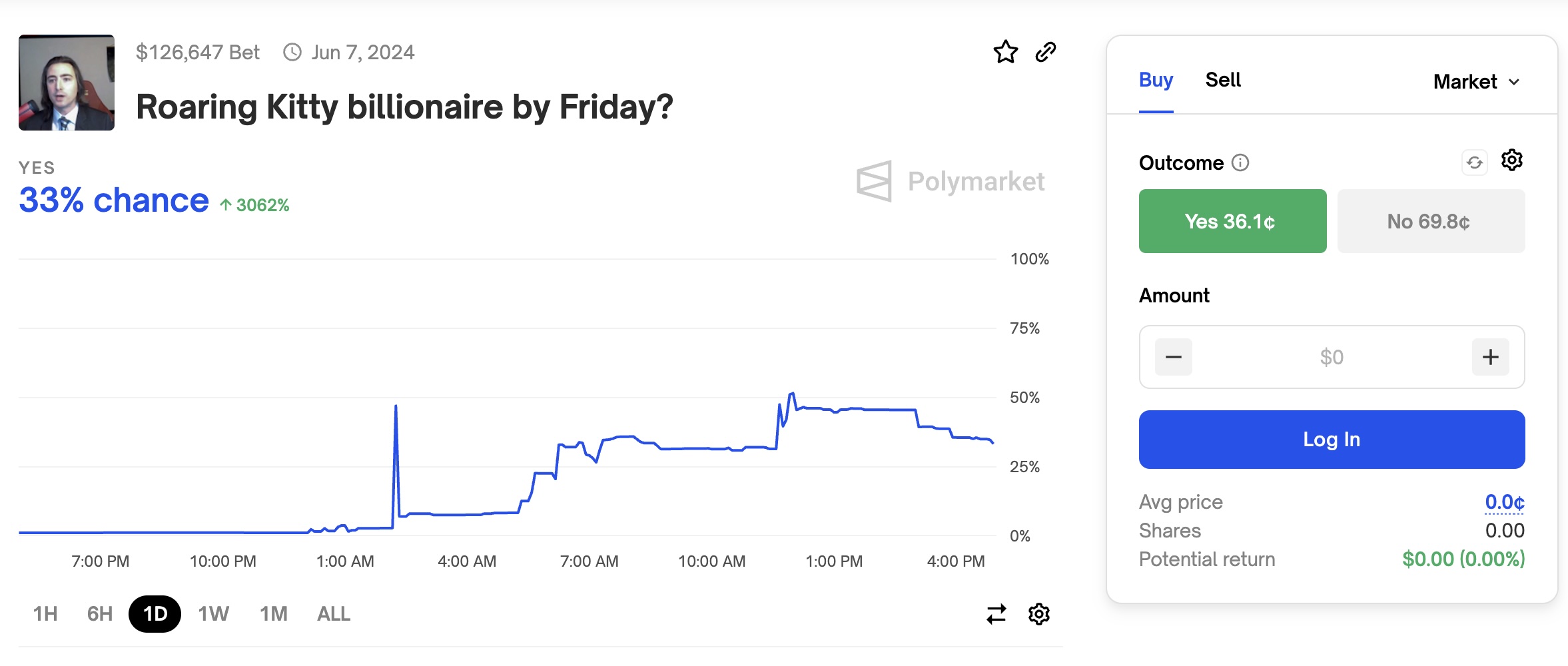Viewport: 1568px width, 666px height.
Task: Copy market link with chain icon
Action: [x=1046, y=52]
